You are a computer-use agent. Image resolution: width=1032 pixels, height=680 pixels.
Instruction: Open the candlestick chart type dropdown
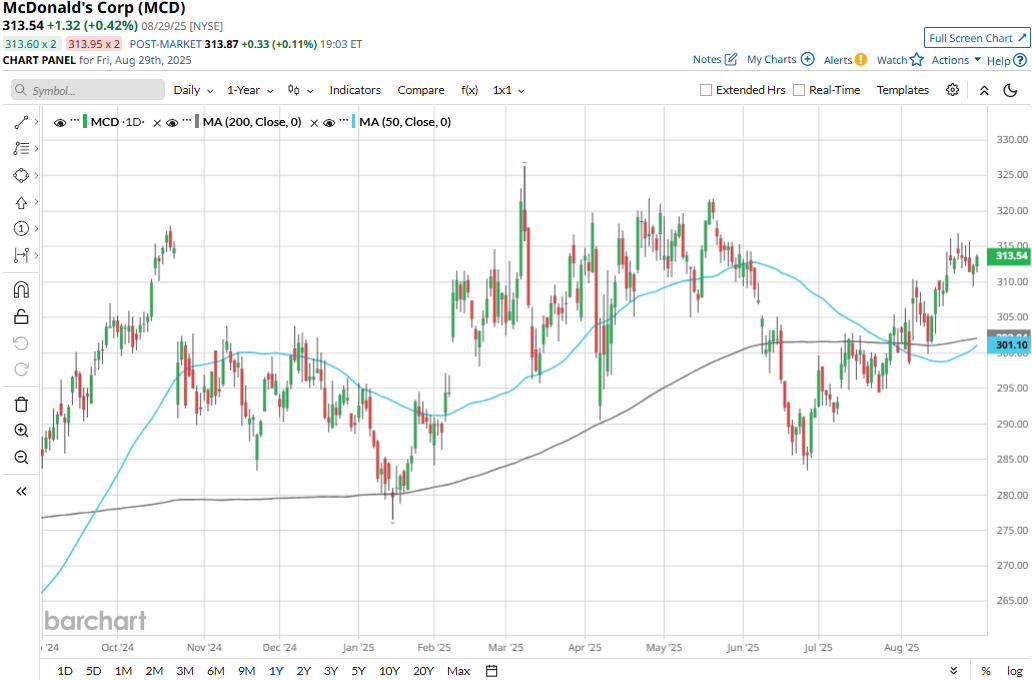click(301, 90)
